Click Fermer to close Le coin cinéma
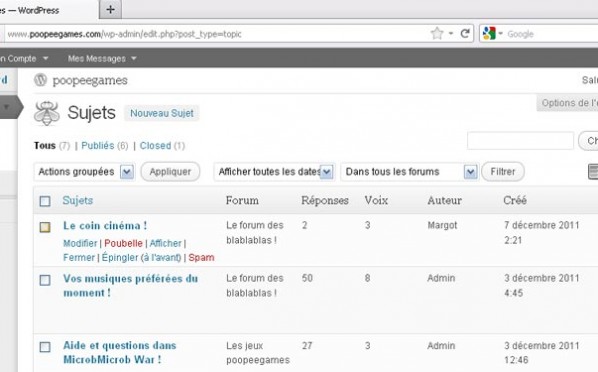598x372 pixels. tap(79, 258)
